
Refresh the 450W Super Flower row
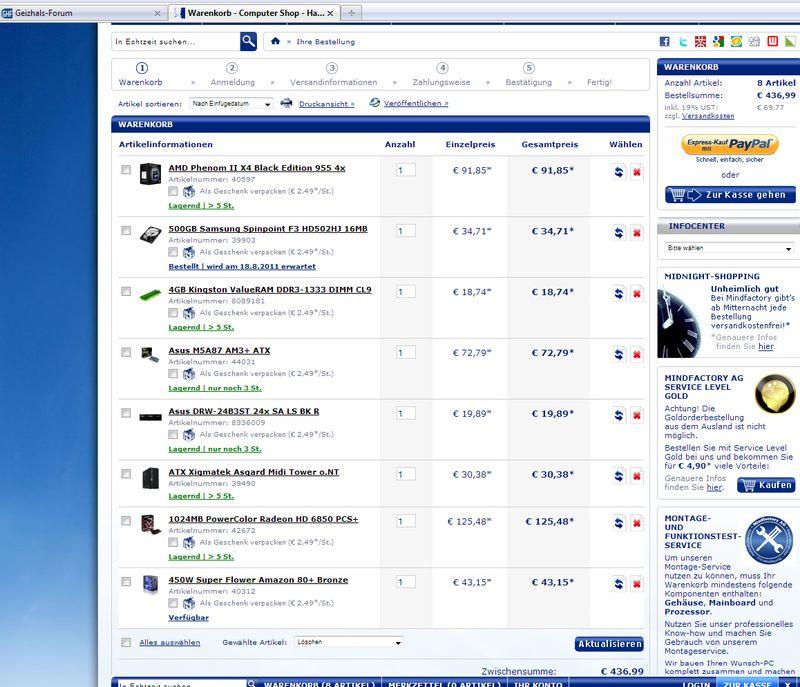point(618,584)
